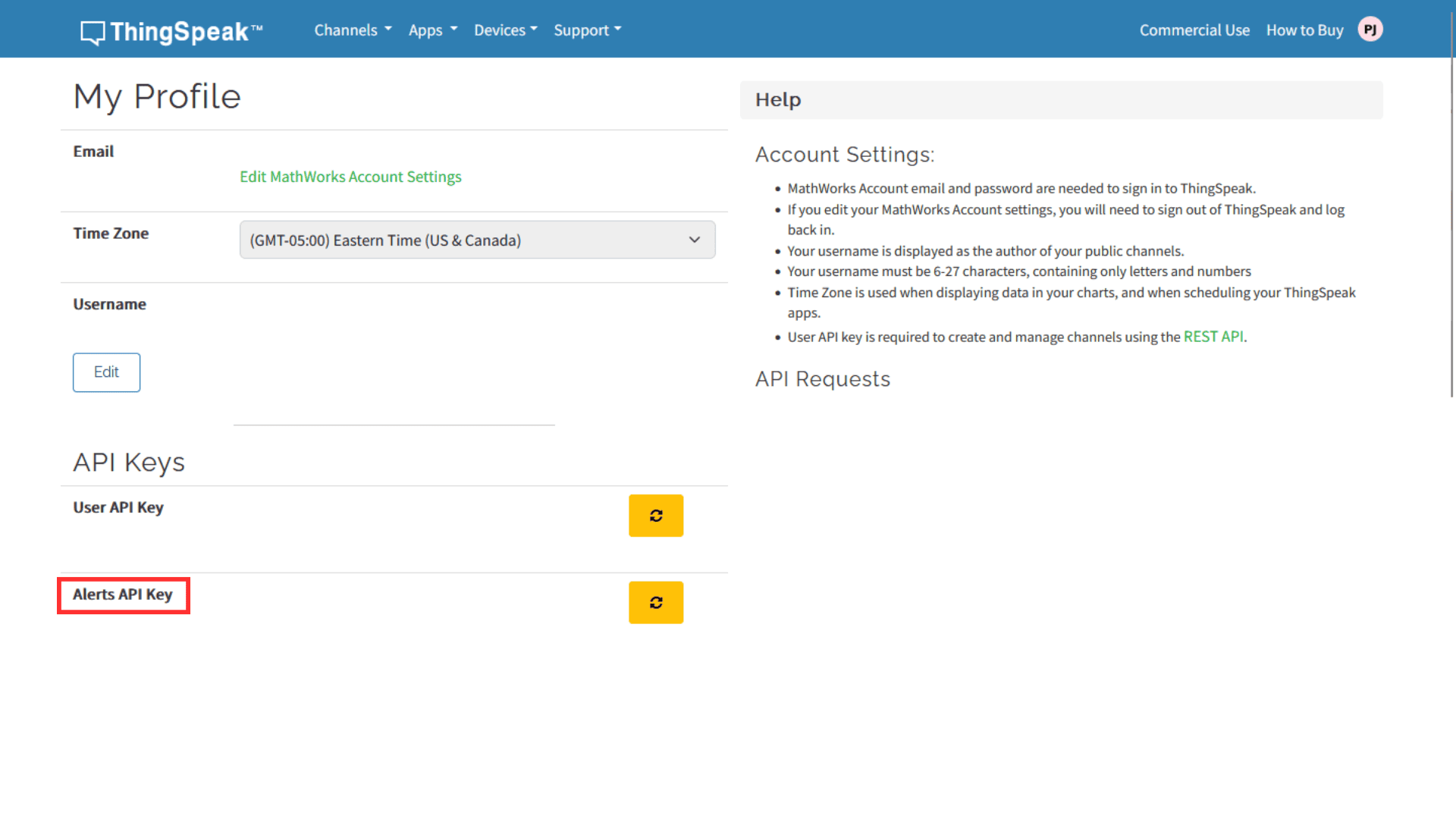1456x819 pixels.
Task: Click the ThingSpeak logo
Action: click(171, 31)
